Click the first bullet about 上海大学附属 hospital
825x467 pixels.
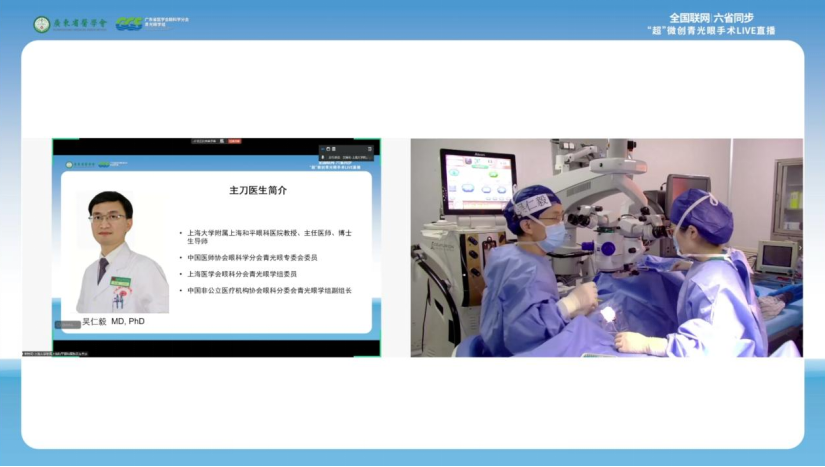[268, 236]
